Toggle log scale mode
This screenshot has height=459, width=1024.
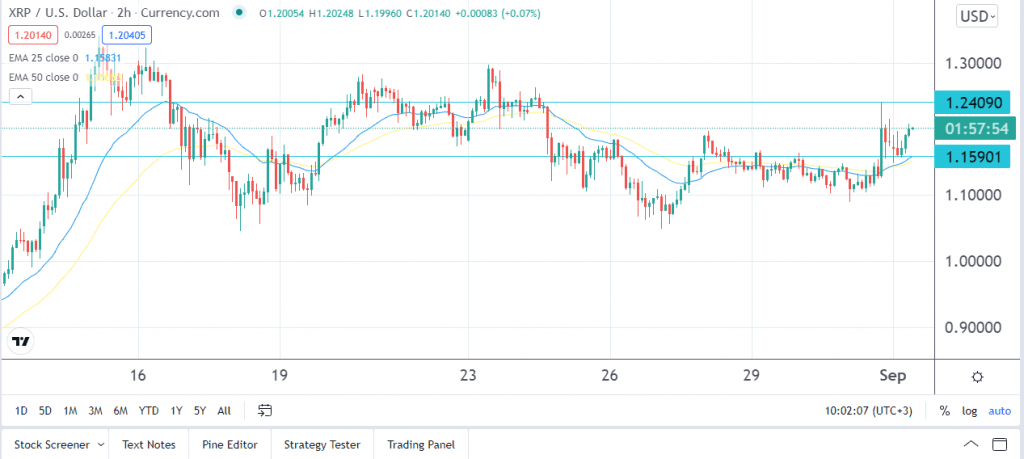(x=969, y=411)
